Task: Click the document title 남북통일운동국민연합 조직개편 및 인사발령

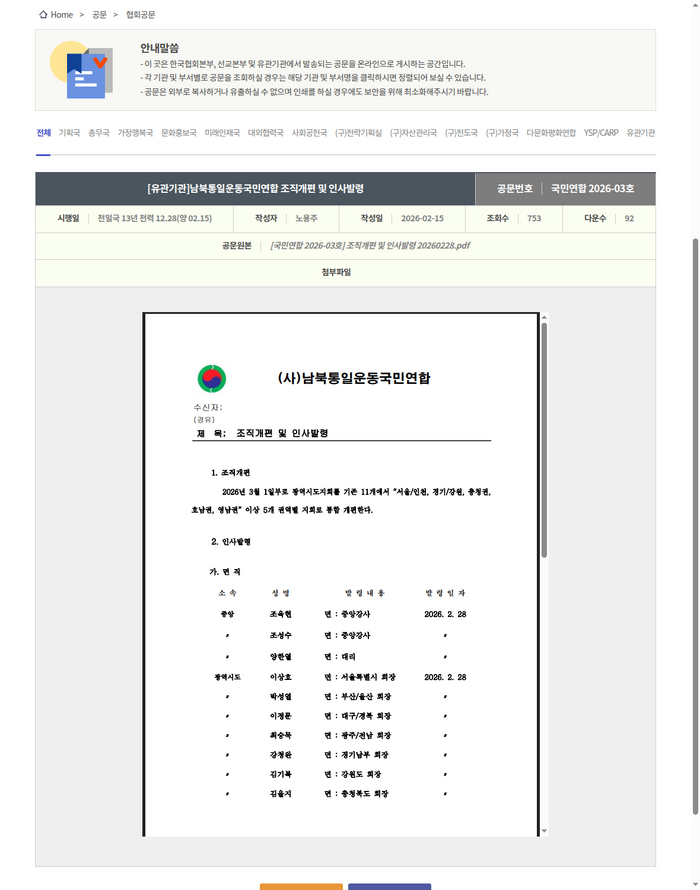Action: click(255, 188)
